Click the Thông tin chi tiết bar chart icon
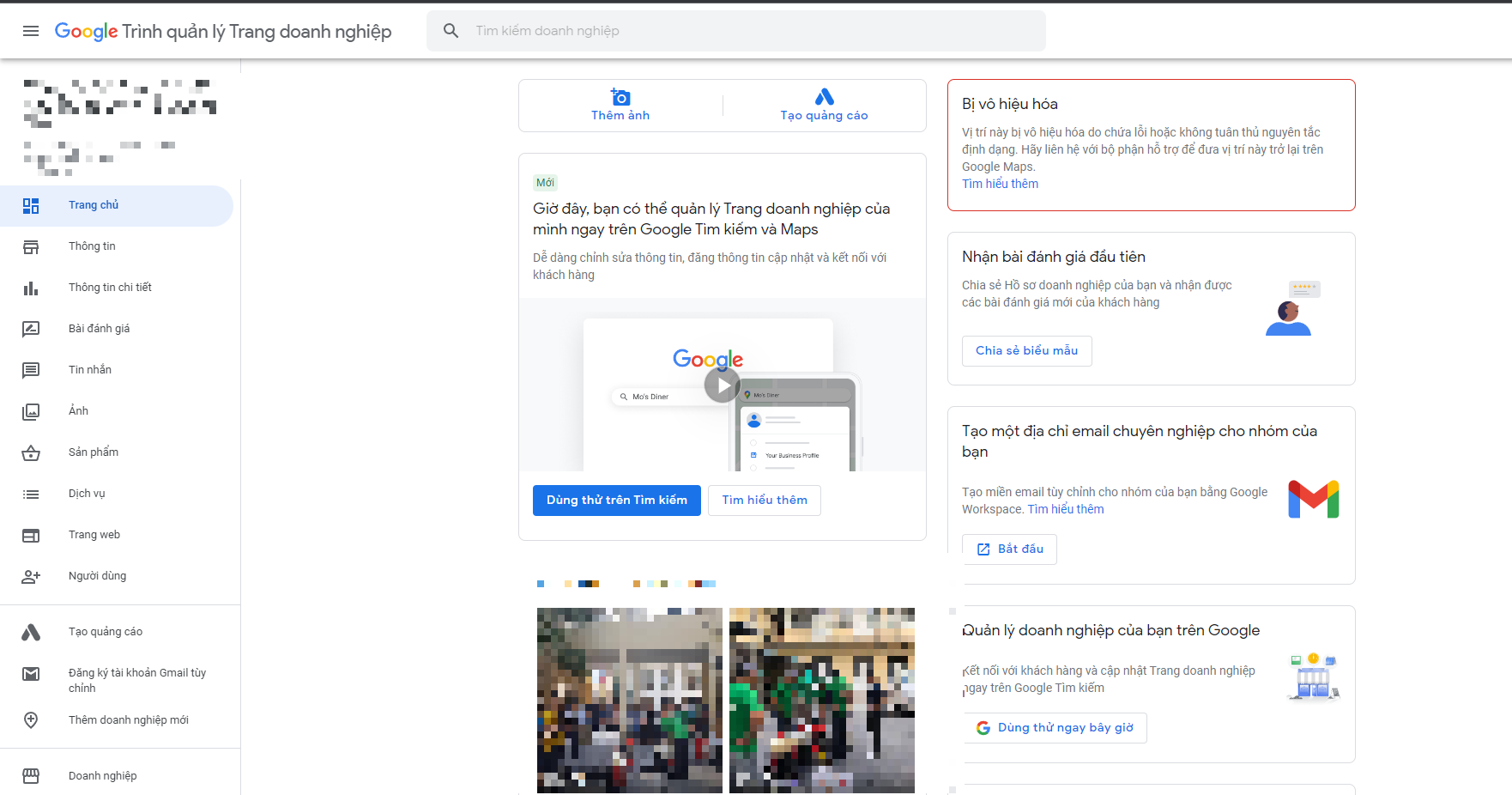 (31, 288)
